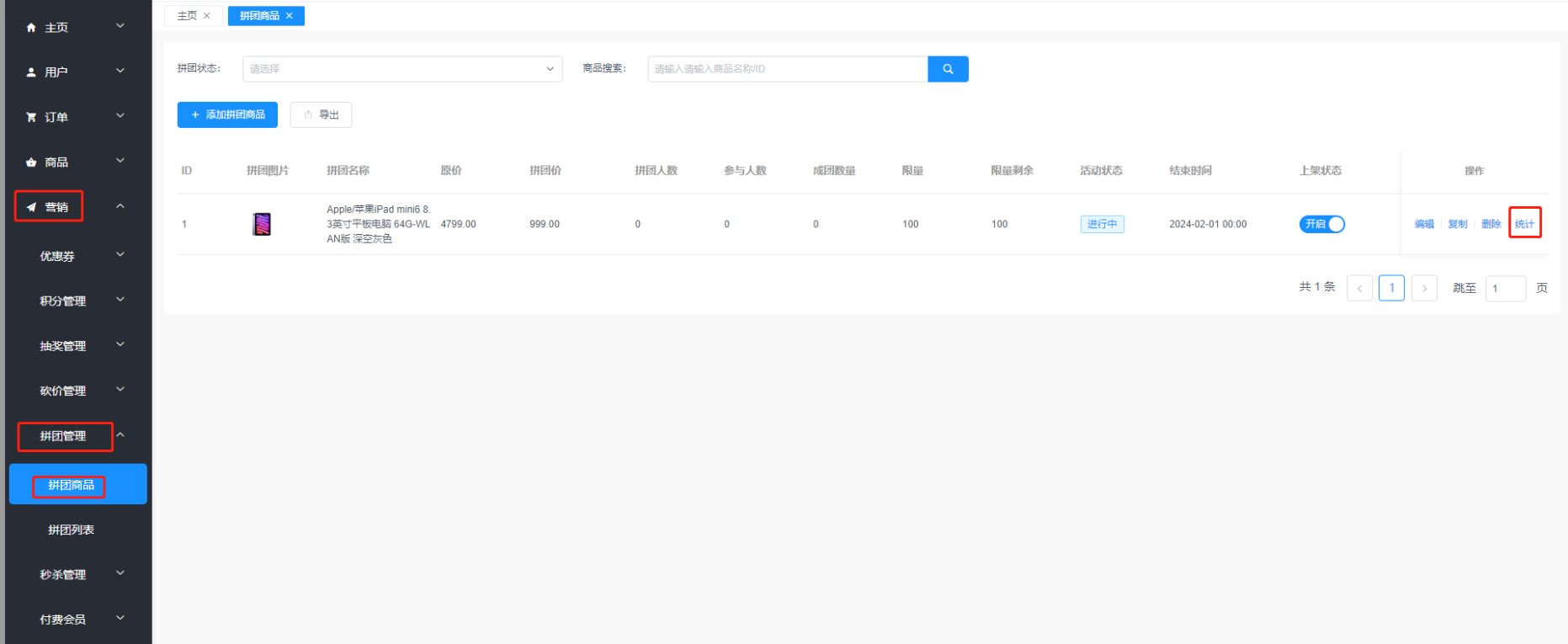The image size is (1568, 644).
Task: Click the product basket icon in sidebar
Action: pyautogui.click(x=31, y=162)
